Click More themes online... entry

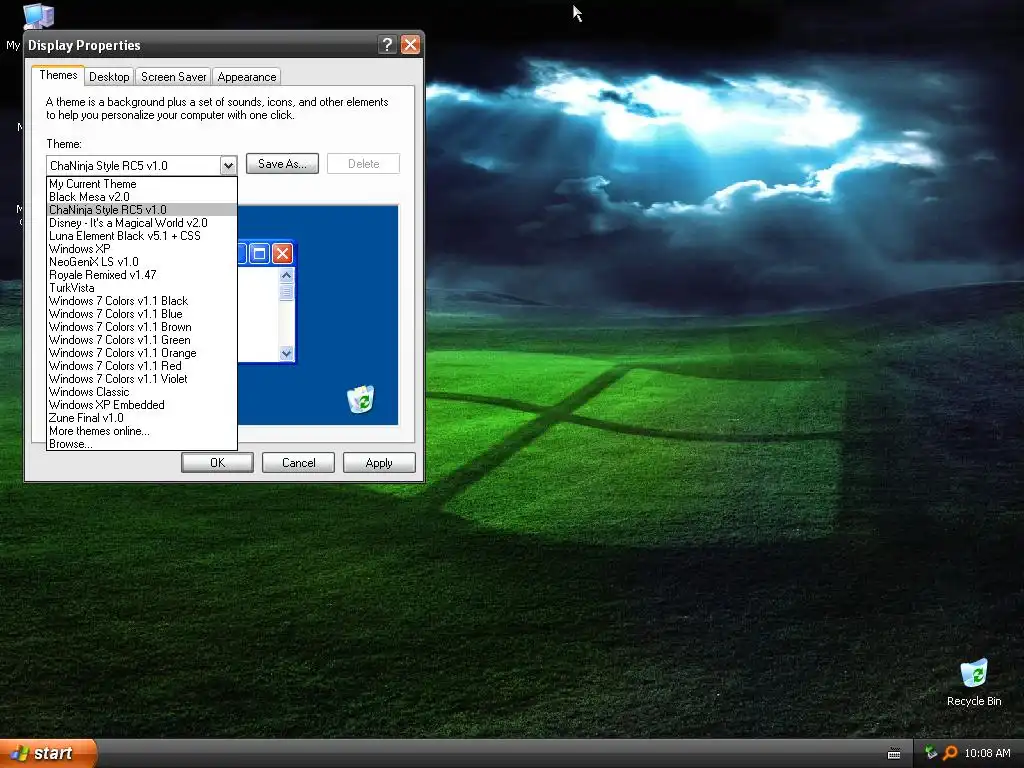point(142,431)
